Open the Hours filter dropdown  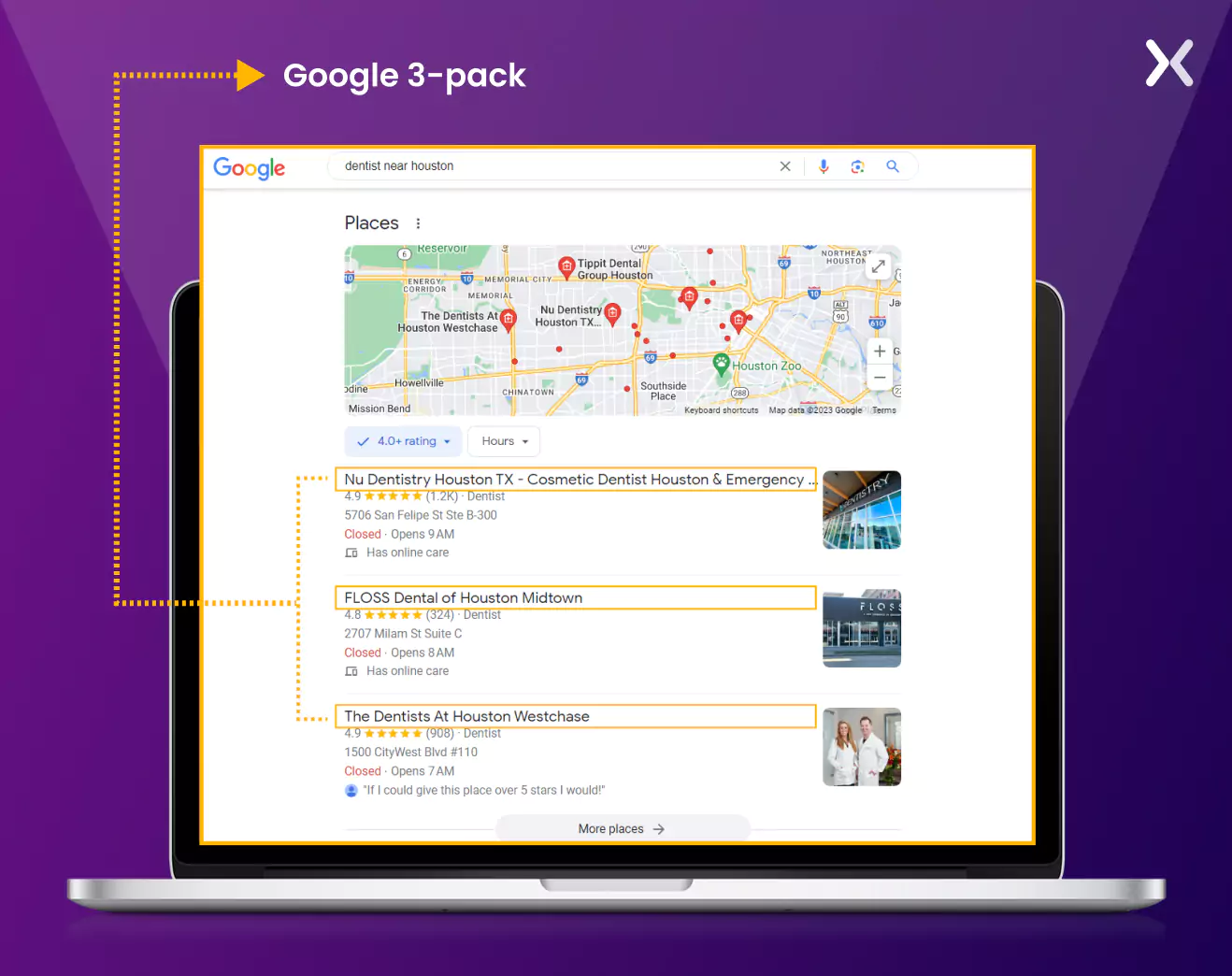coord(504,441)
